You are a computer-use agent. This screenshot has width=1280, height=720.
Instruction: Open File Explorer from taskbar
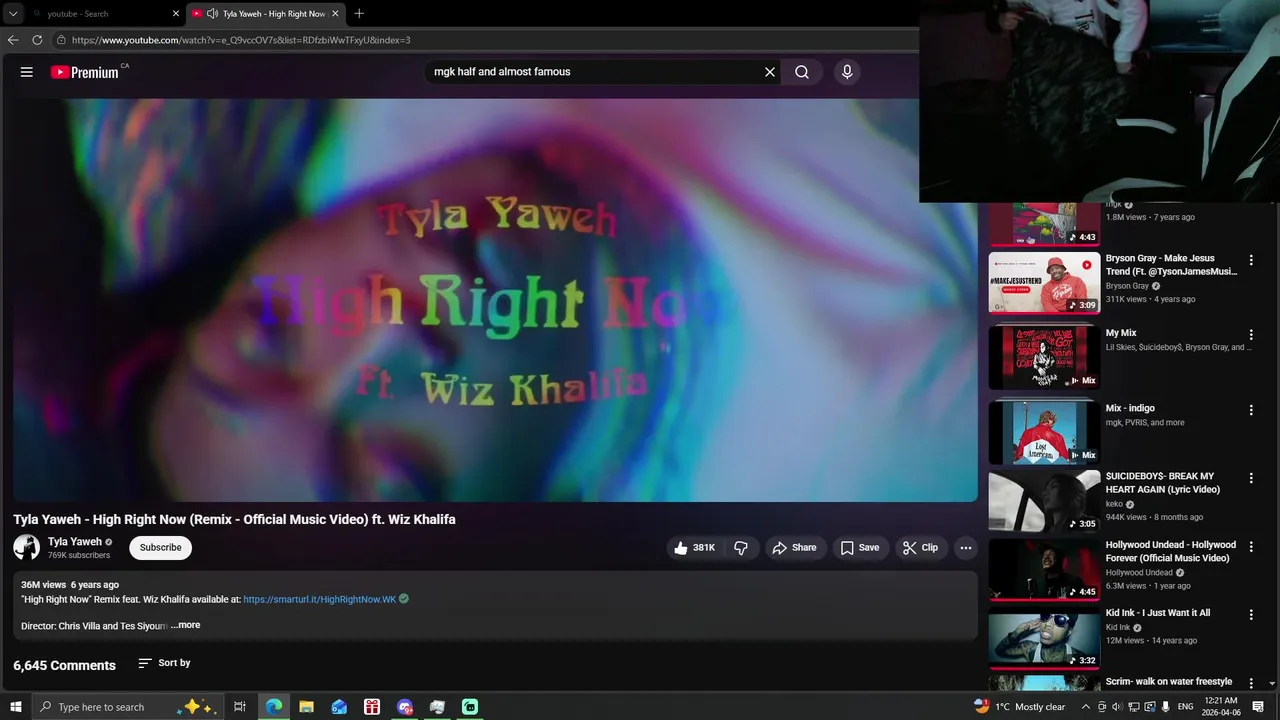(x=306, y=707)
